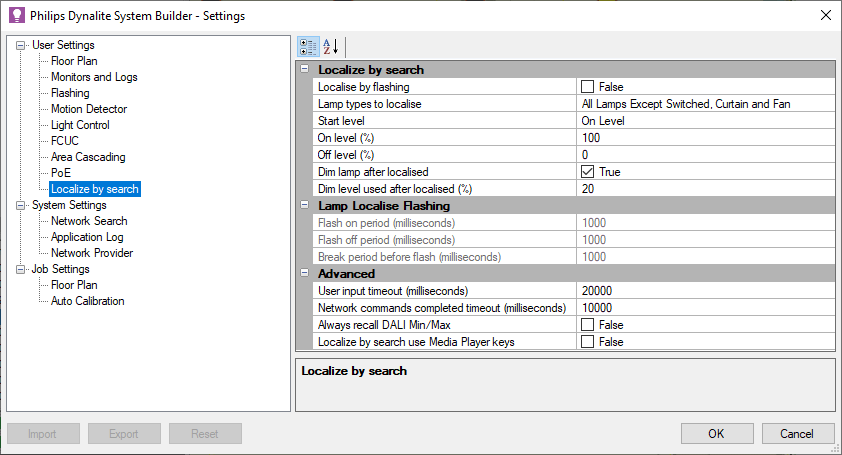Image resolution: width=842 pixels, height=455 pixels.
Task: Edit Dim level used after localised value 20
Action: [706, 189]
